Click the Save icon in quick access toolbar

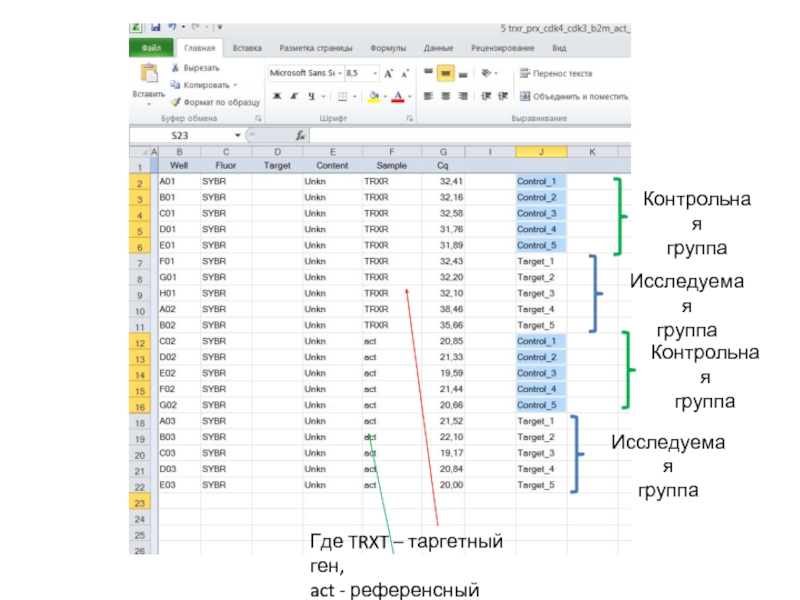155,27
